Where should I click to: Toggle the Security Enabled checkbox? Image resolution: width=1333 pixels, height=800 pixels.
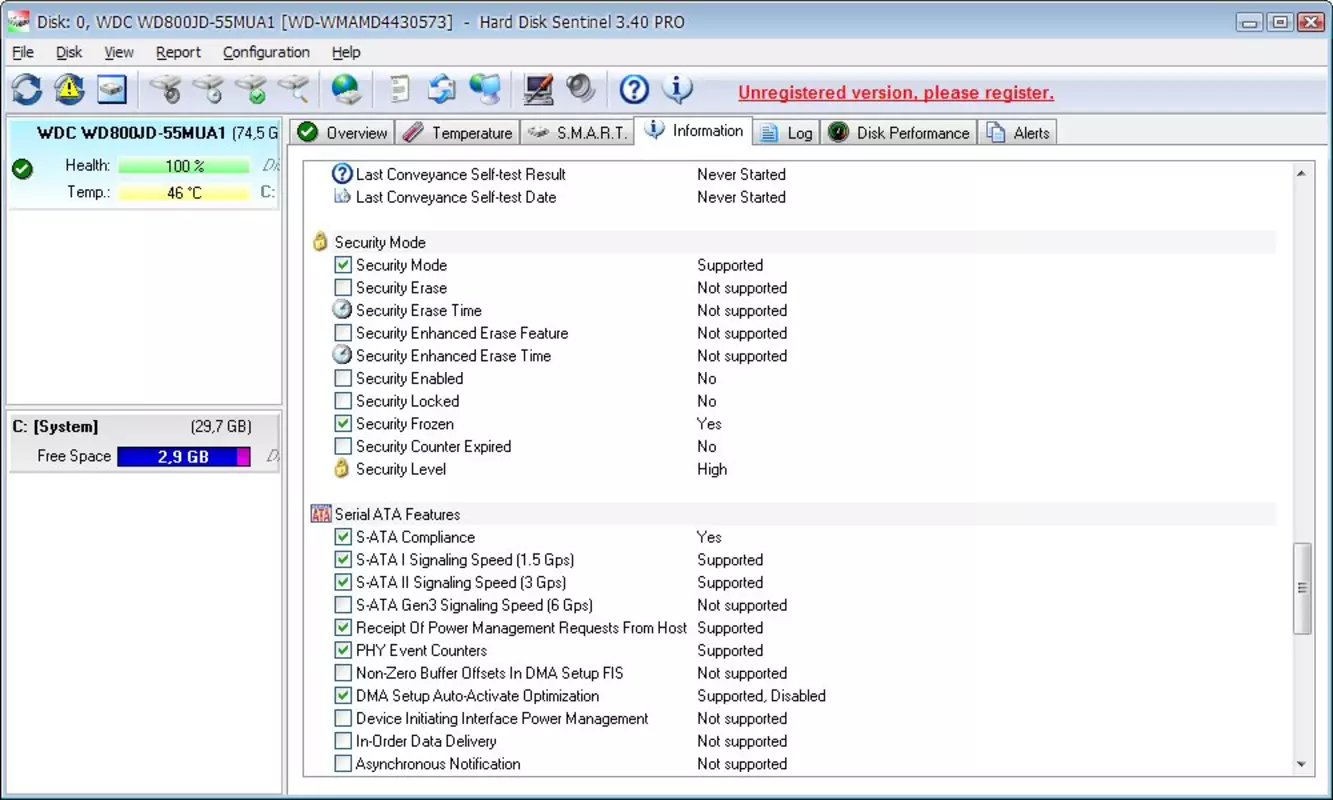343,378
